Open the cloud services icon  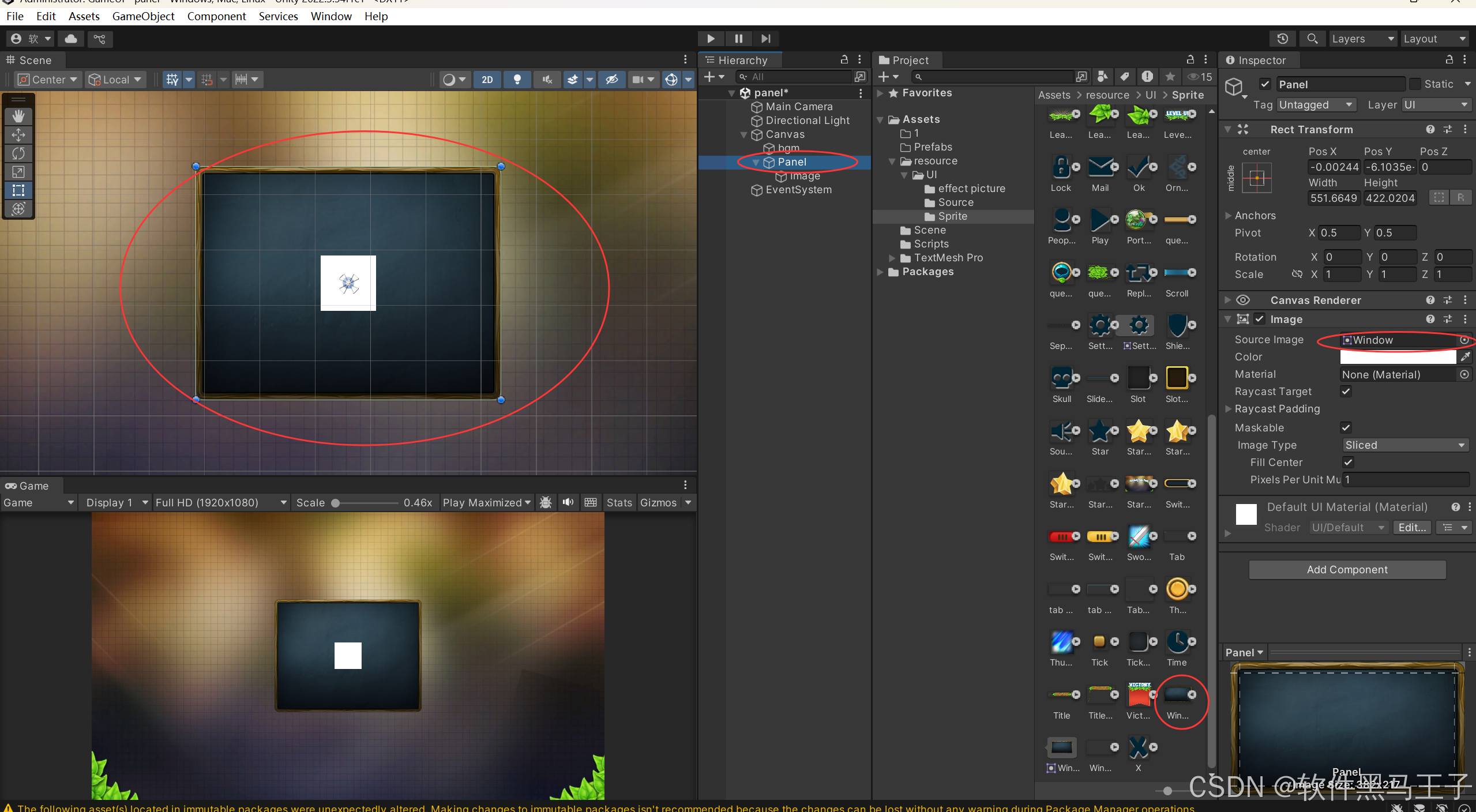71,39
